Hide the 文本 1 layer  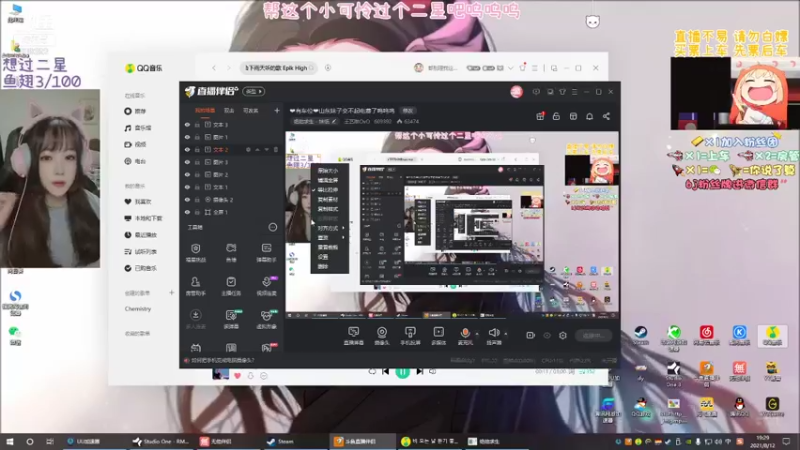(187, 187)
